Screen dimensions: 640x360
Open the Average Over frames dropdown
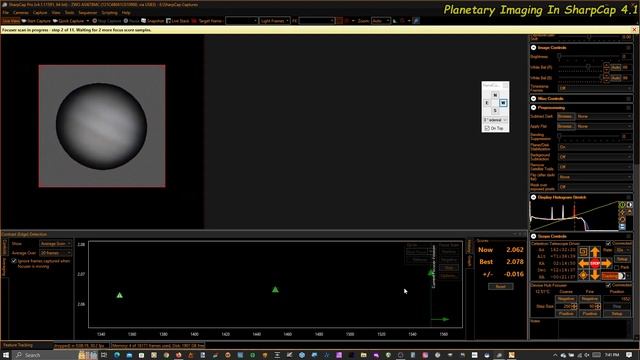tap(56, 253)
